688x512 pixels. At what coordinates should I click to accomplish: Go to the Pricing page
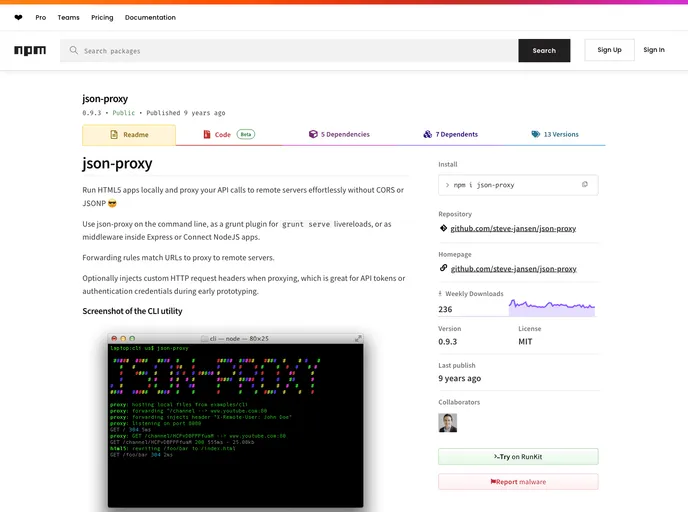click(x=102, y=18)
